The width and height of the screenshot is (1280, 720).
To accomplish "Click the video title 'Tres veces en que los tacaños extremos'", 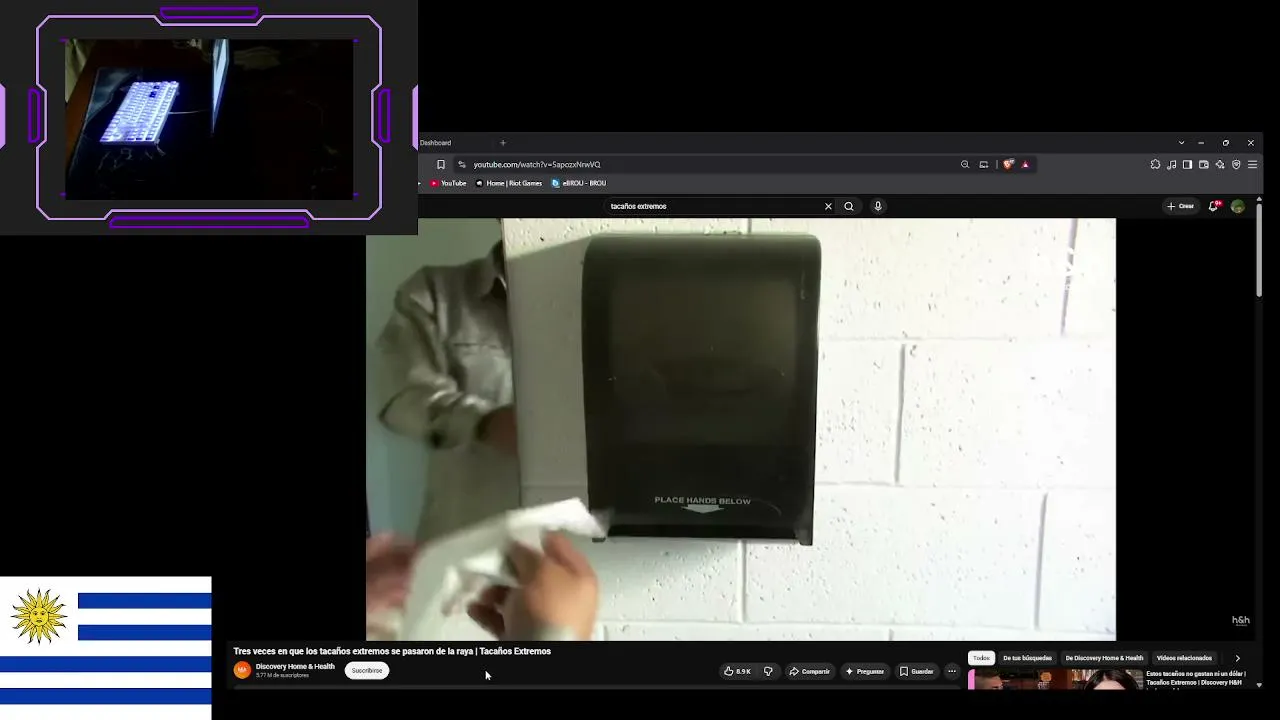I will click(392, 651).
